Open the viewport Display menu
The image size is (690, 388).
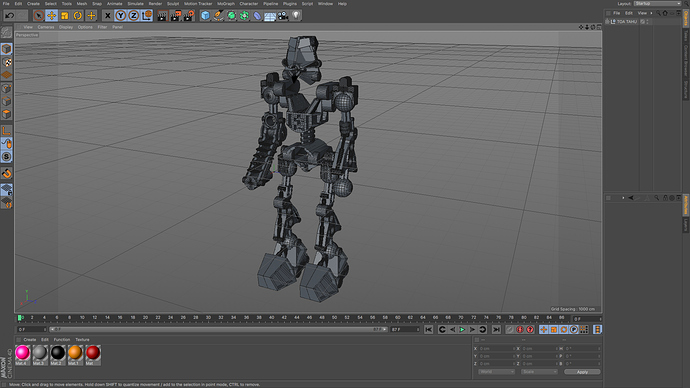(x=66, y=27)
